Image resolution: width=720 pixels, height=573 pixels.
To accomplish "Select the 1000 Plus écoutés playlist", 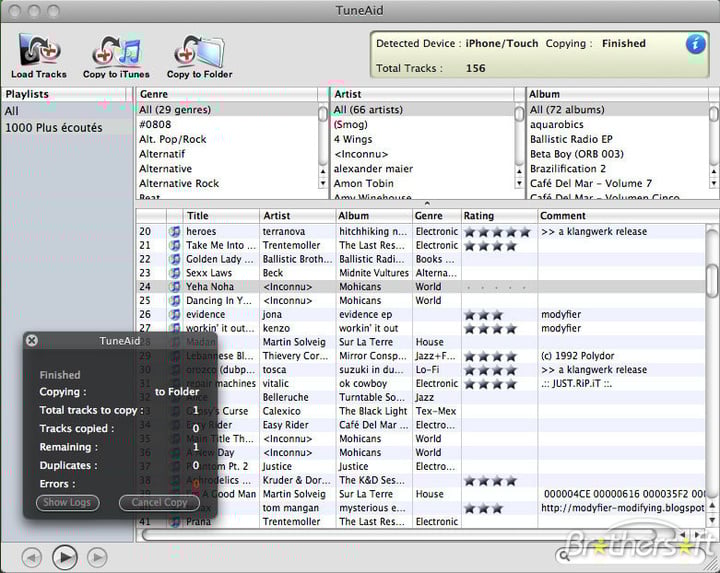I will pyautogui.click(x=67, y=128).
